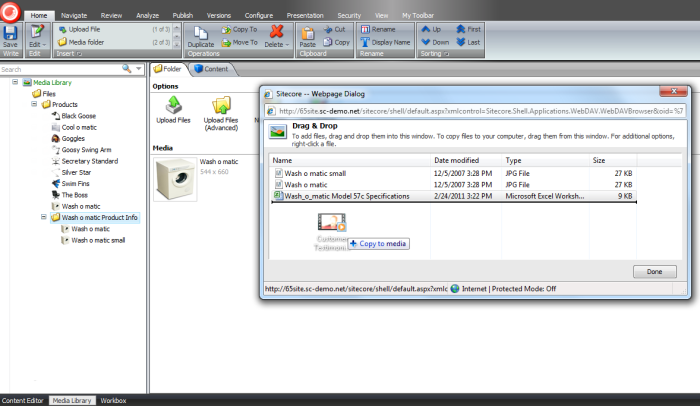Viewport: 700px width, 406px height.
Task: Collapse the Products folder node
Action: [x=34, y=104]
